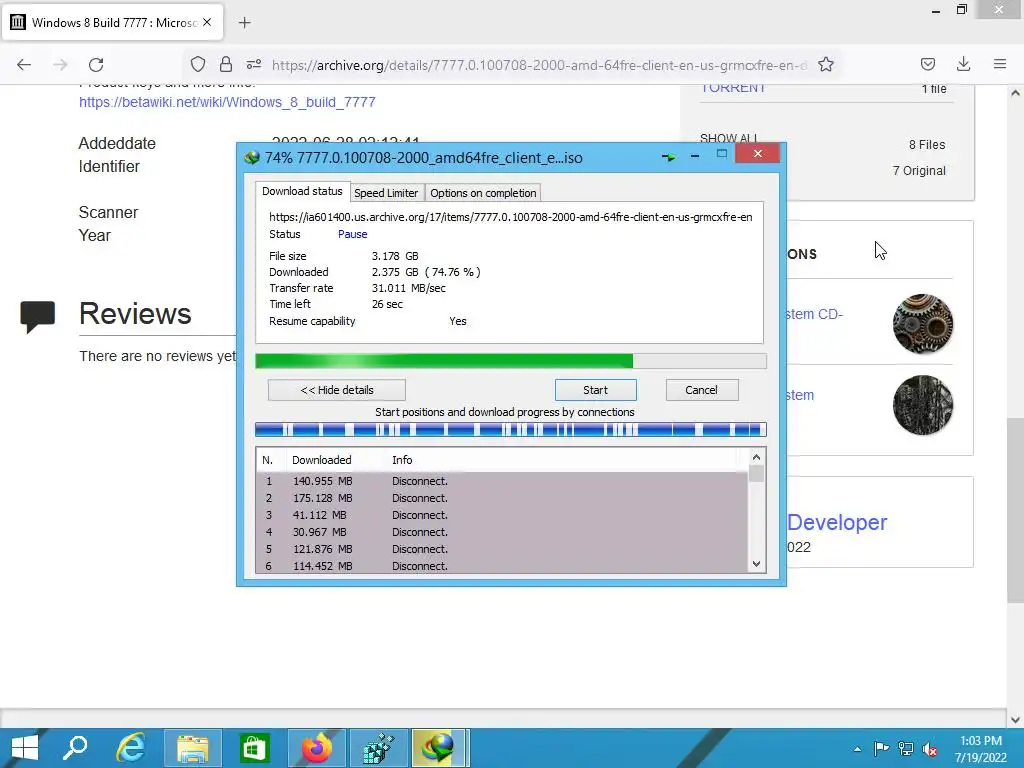Switch to the Speed Limiter tab

coord(386,193)
